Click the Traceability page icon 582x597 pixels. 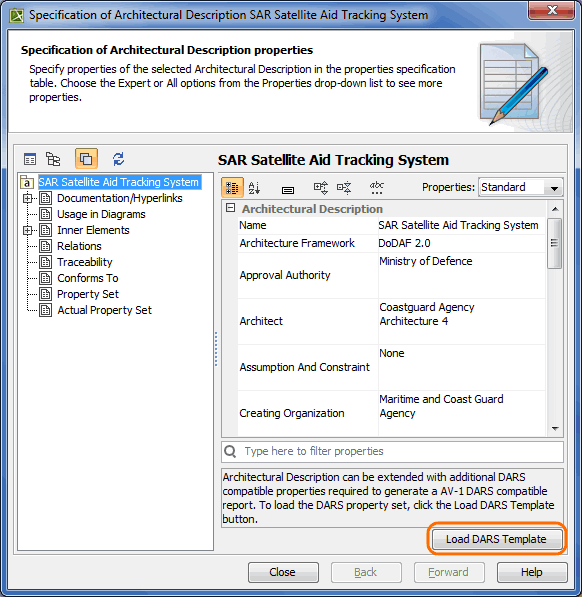tap(46, 262)
